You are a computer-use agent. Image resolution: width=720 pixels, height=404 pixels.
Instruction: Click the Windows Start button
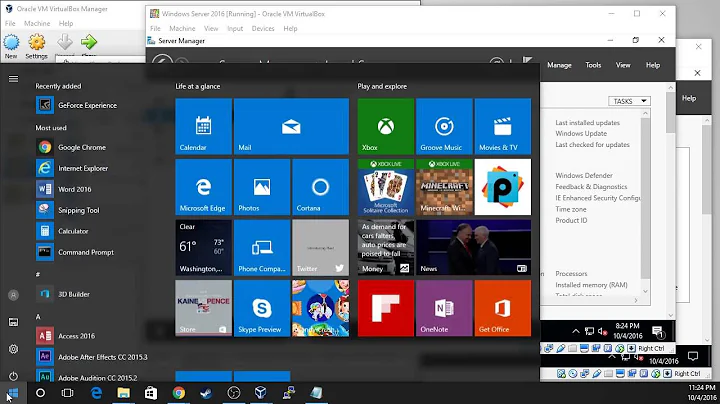click(x=13, y=393)
